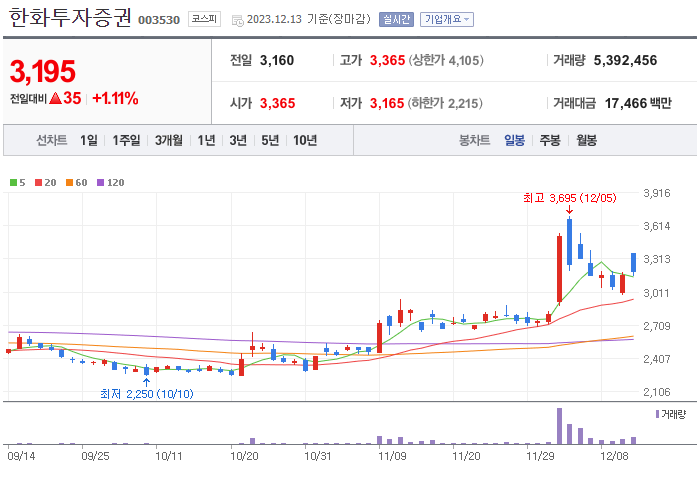
Task: Select the 1년 line chart tab
Action: [x=206, y=140]
